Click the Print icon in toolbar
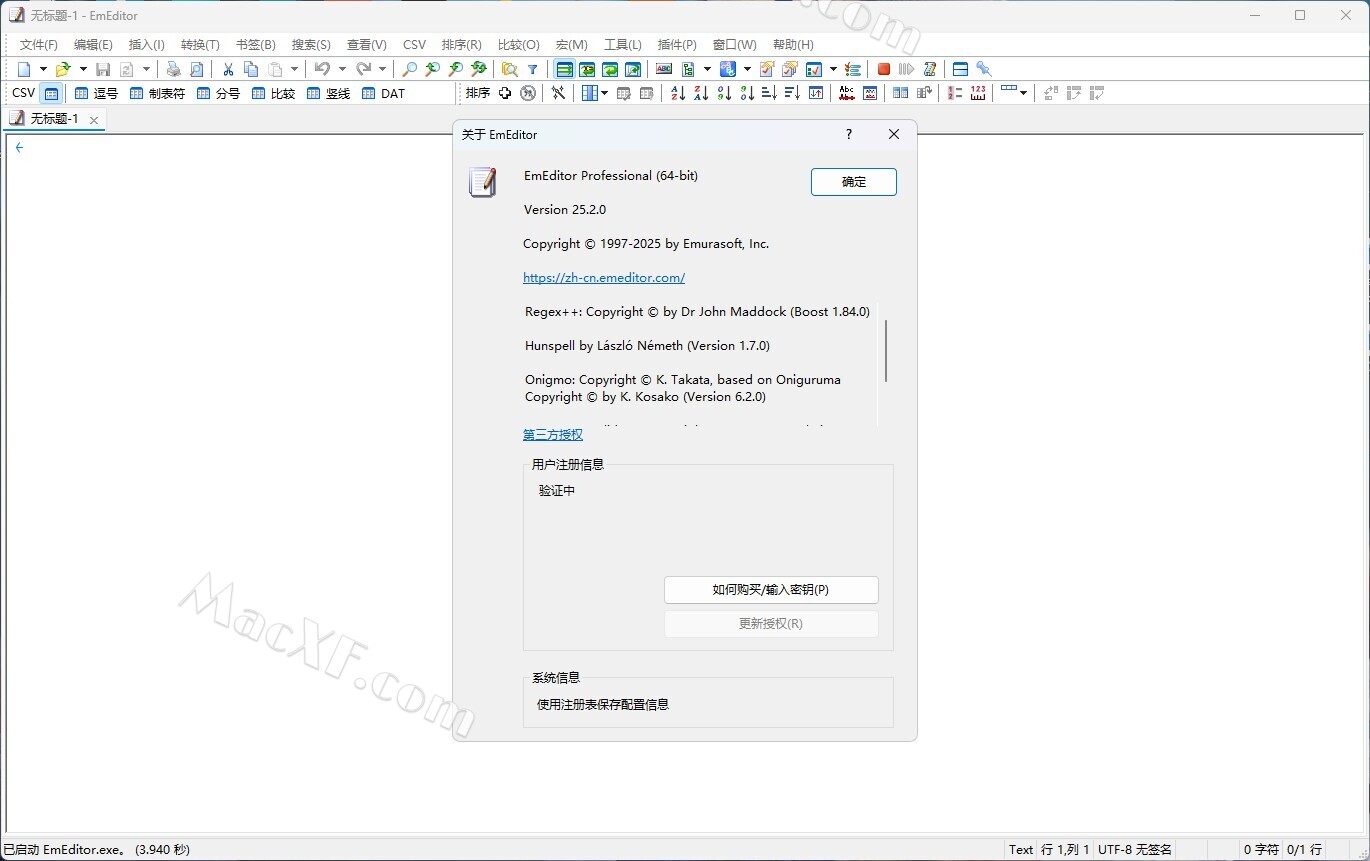This screenshot has height=861, width=1370. [x=173, y=69]
